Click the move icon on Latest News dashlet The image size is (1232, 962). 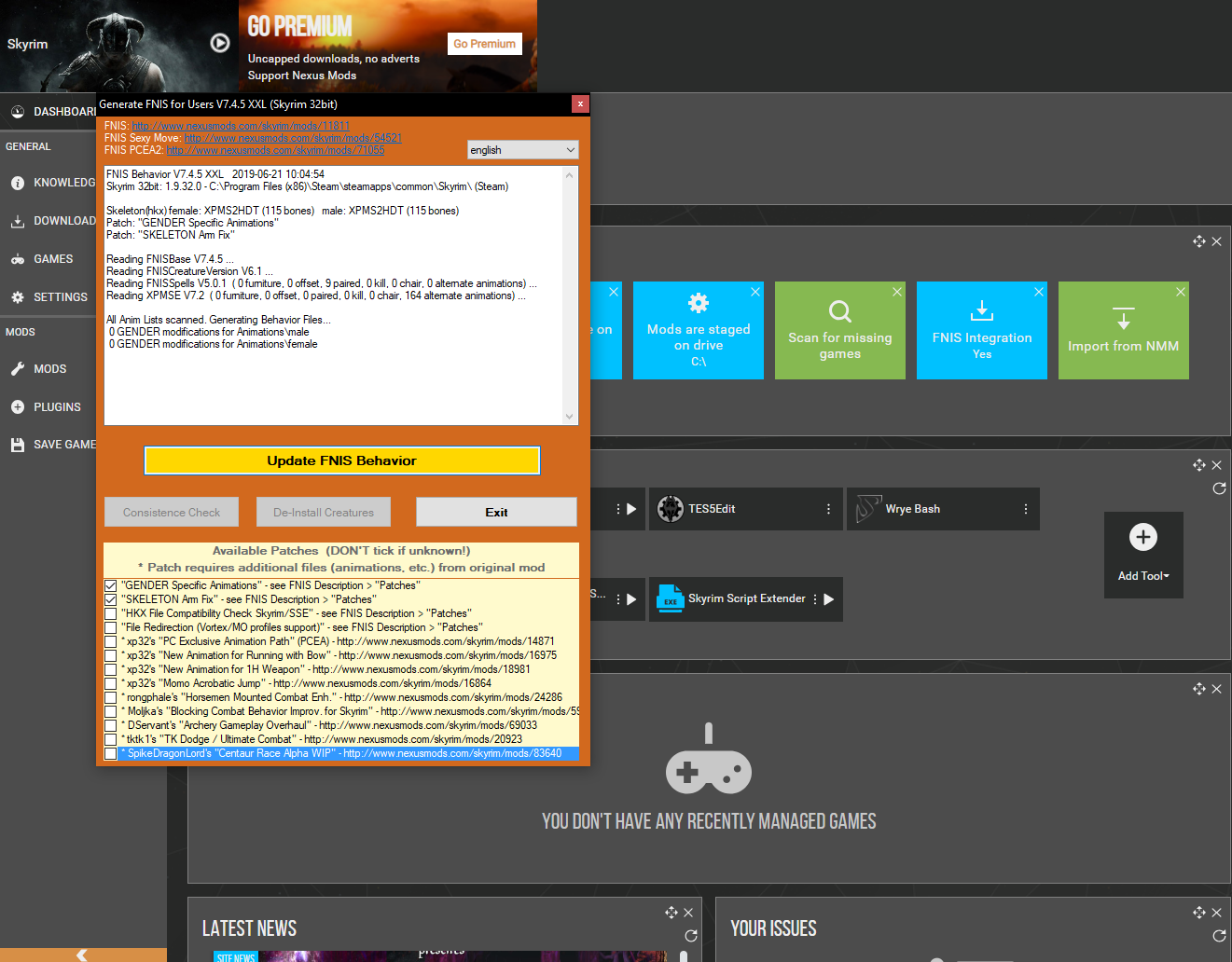(x=671, y=913)
